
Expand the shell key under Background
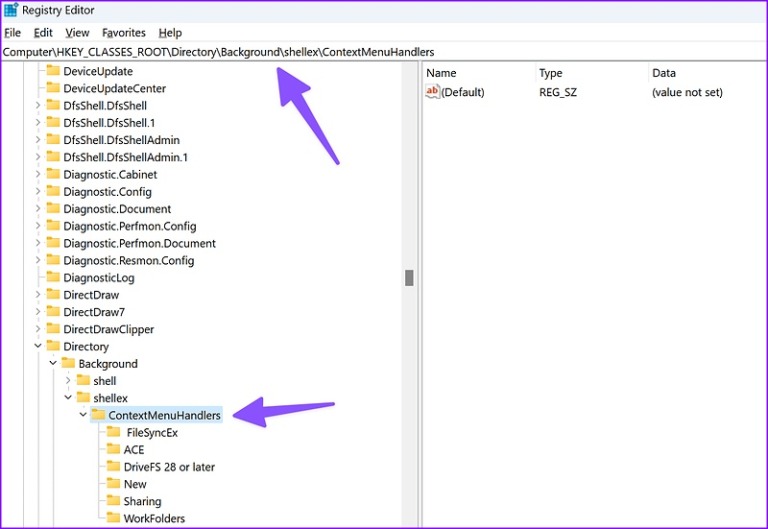pyautogui.click(x=68, y=380)
